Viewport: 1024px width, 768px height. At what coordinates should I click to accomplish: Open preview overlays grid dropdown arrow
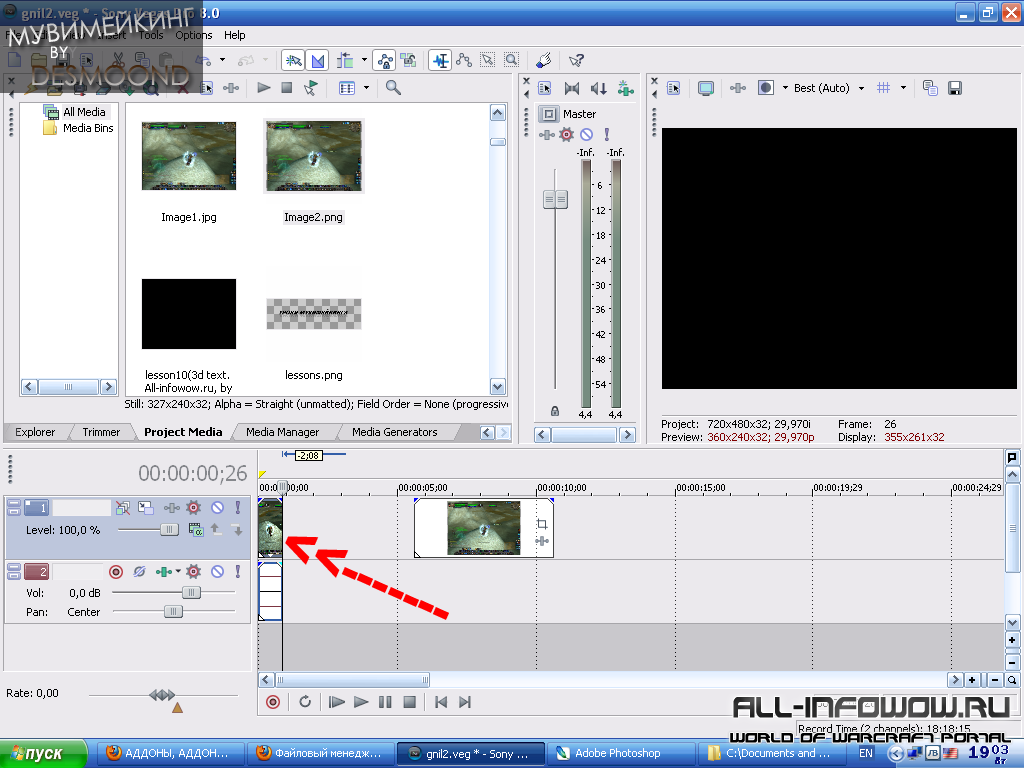pyautogui.click(x=903, y=88)
